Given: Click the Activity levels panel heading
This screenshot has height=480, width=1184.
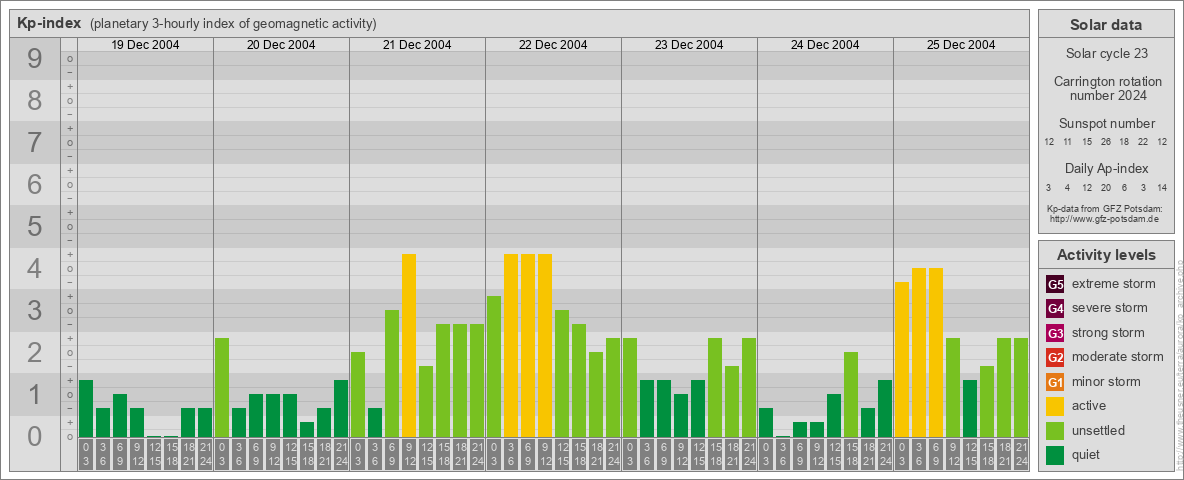Looking at the screenshot, I should [x=1106, y=255].
